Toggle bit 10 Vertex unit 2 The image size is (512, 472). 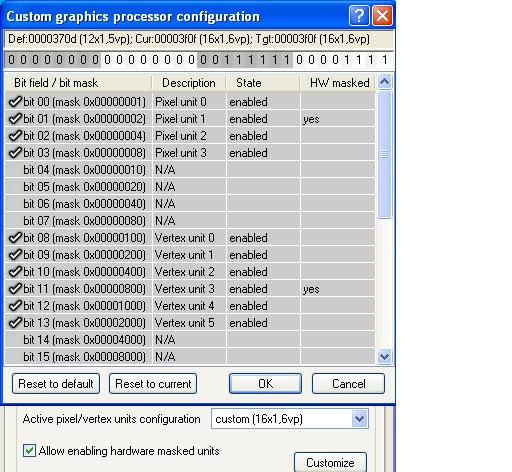15,272
